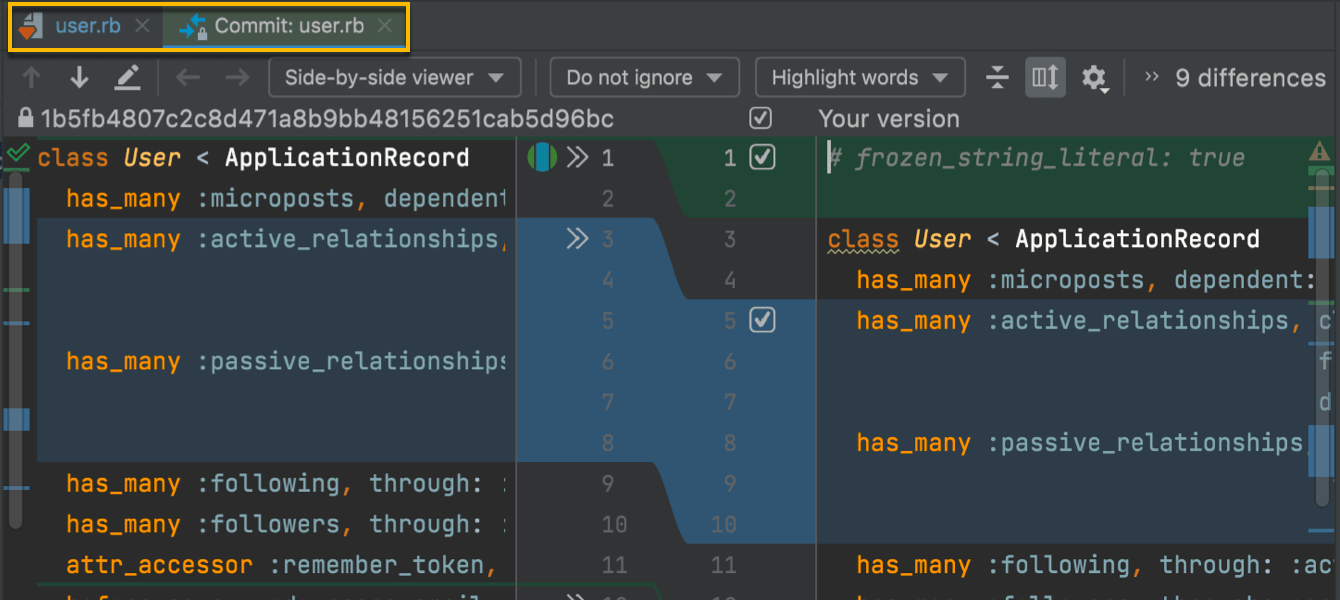Toggle the include-all checkbox beside Your version
This screenshot has height=600, width=1340.
pyautogui.click(x=761, y=119)
